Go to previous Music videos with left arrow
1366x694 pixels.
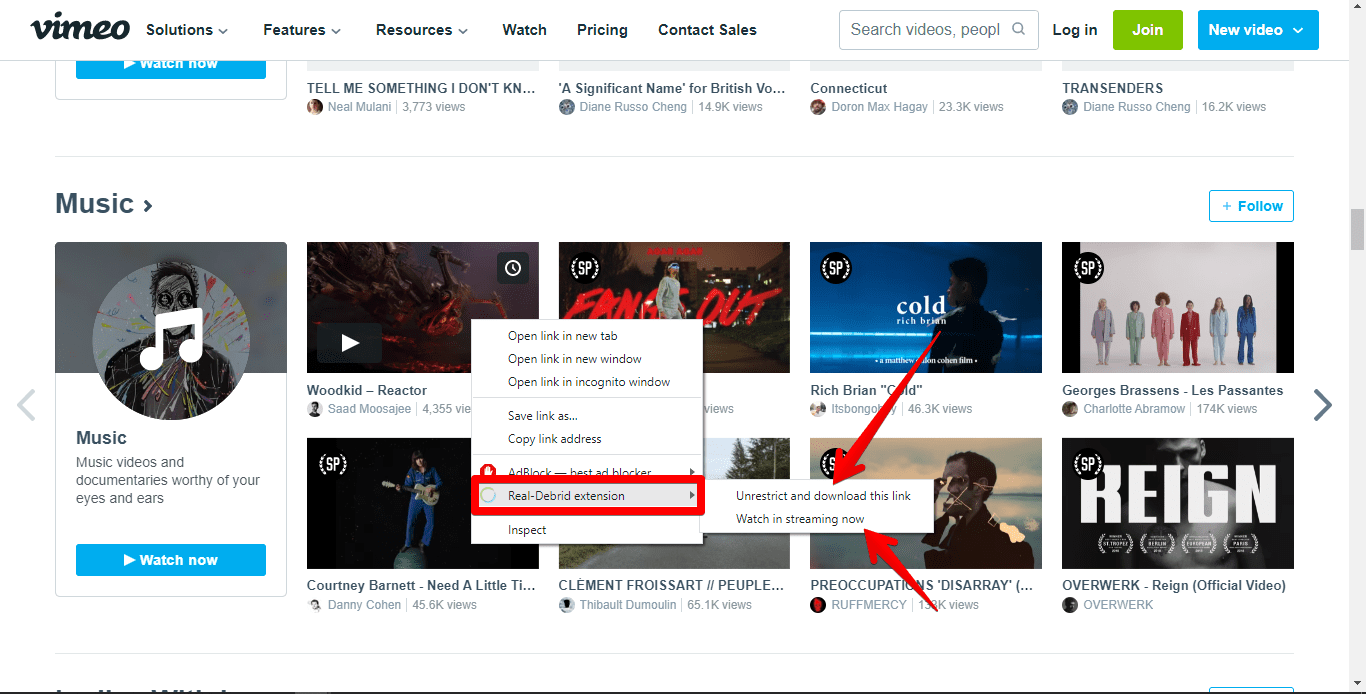click(x=27, y=405)
